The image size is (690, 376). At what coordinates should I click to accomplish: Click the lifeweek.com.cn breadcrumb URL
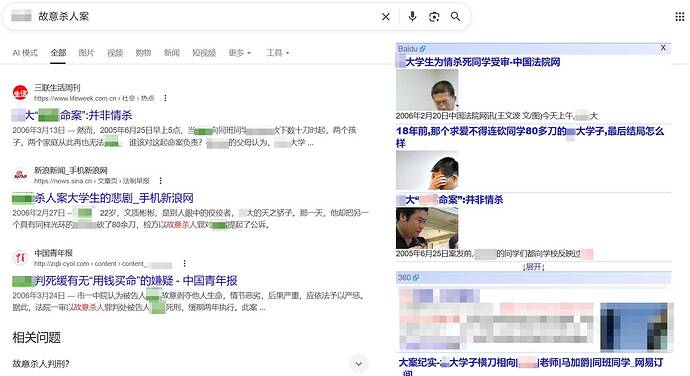[x=94, y=98]
